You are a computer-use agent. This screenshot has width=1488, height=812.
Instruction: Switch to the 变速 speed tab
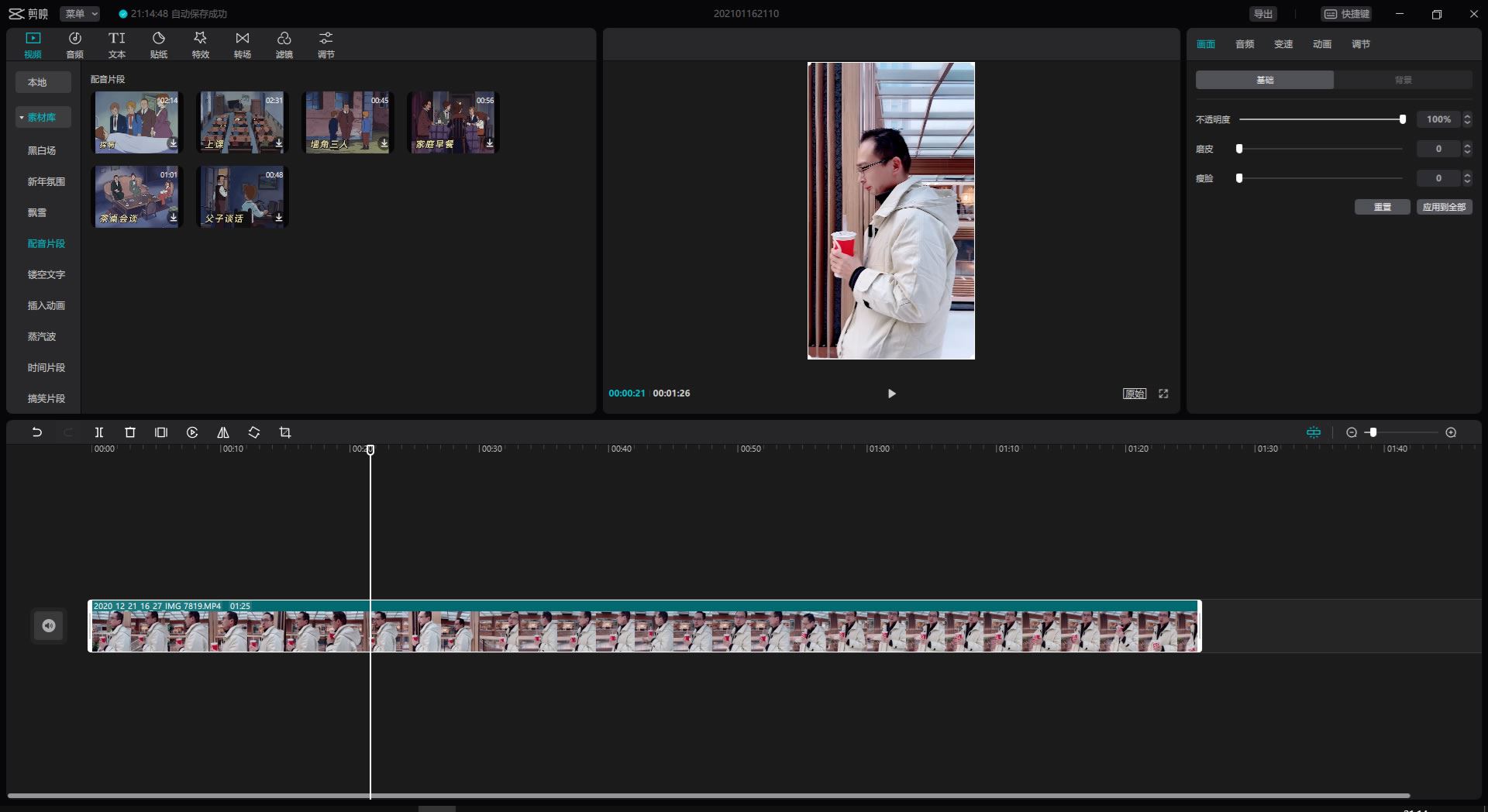[x=1283, y=44]
